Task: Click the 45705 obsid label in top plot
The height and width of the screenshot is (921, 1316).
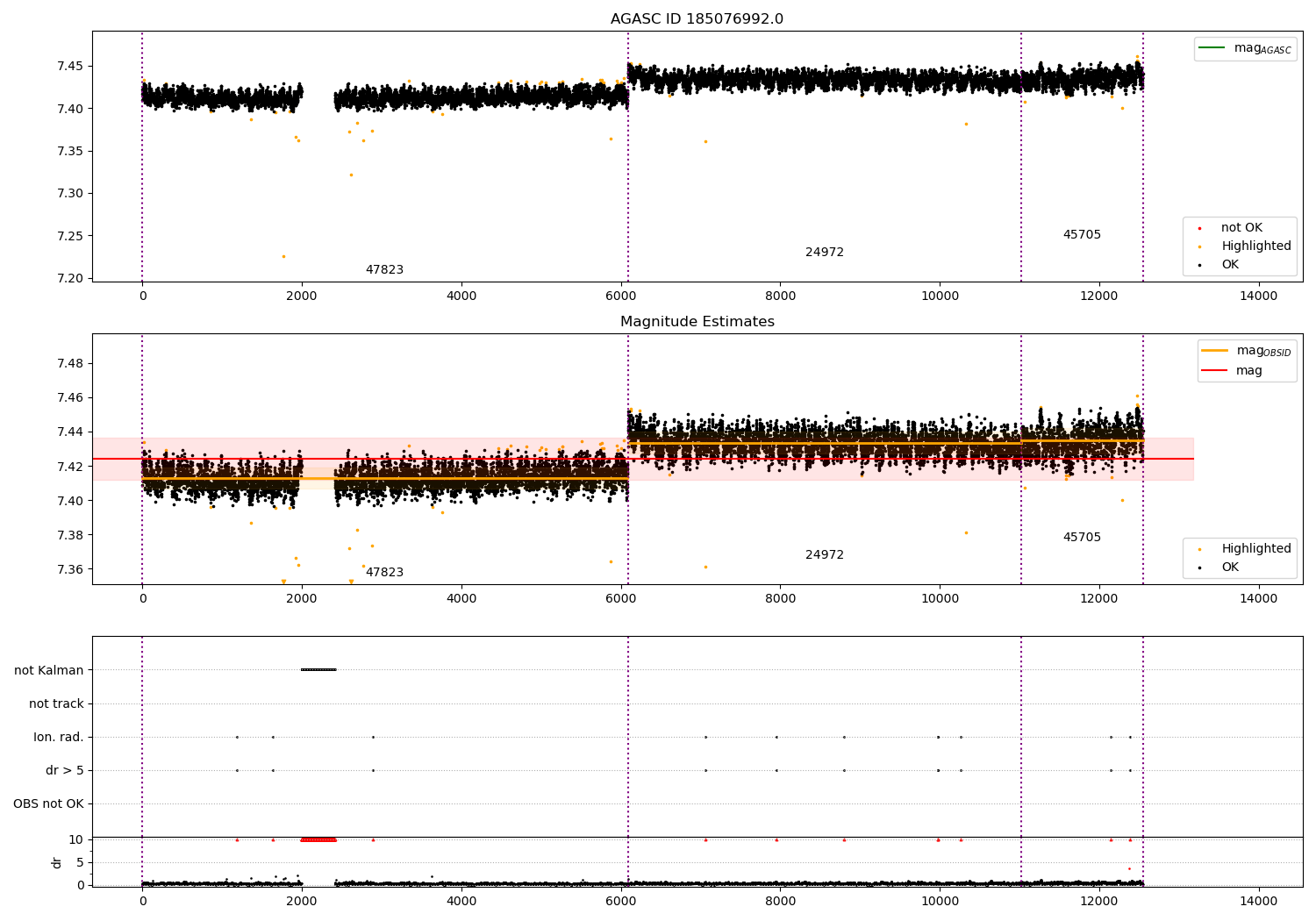Action: [1082, 235]
